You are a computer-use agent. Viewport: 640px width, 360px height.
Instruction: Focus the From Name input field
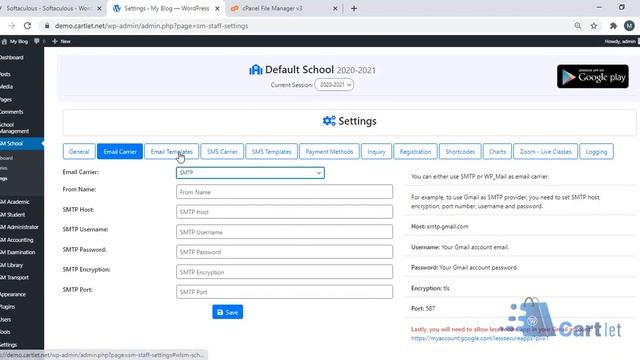pyautogui.click(x=284, y=192)
